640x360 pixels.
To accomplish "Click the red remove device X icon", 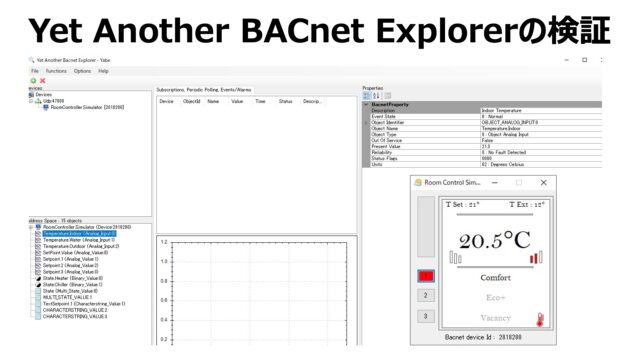I will point(42,81).
